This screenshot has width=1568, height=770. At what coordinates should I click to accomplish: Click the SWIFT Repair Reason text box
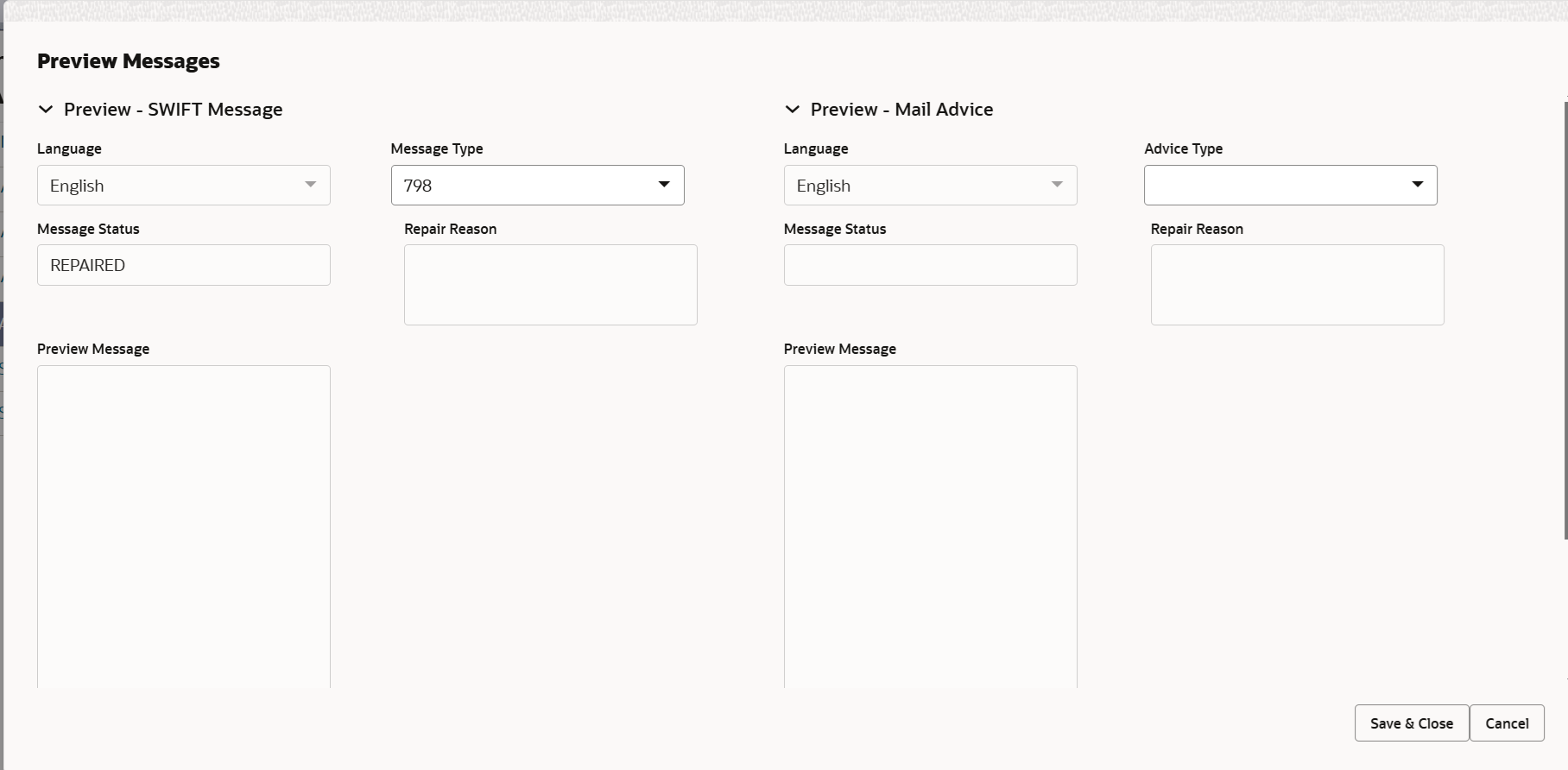(x=551, y=285)
